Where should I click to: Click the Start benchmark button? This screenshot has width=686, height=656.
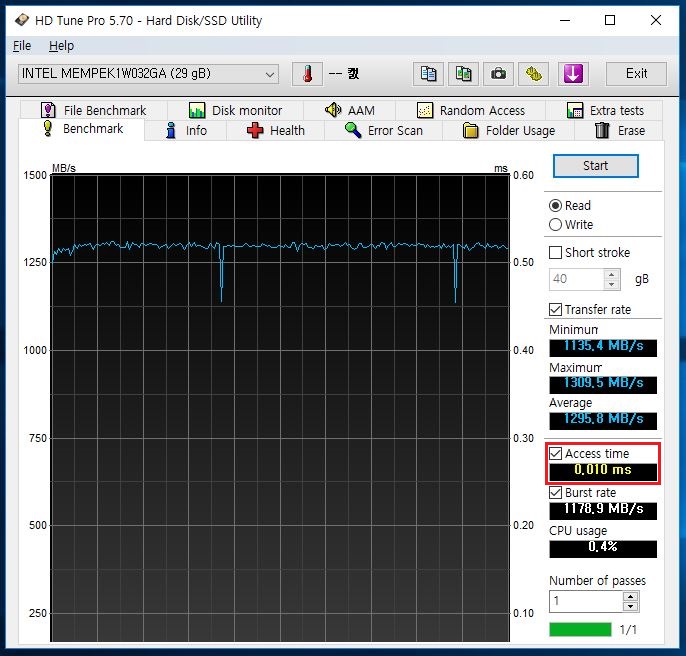coord(595,166)
